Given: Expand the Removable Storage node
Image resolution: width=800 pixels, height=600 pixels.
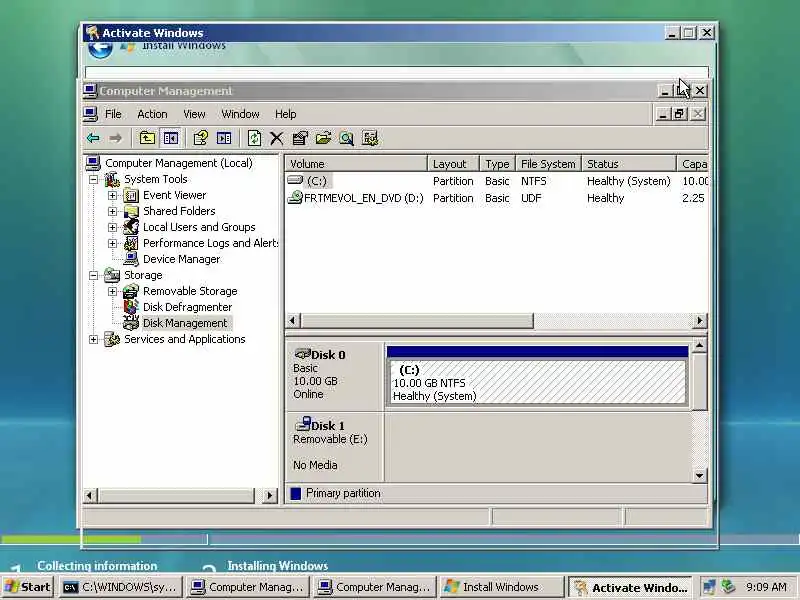Looking at the screenshot, I should click(112, 291).
